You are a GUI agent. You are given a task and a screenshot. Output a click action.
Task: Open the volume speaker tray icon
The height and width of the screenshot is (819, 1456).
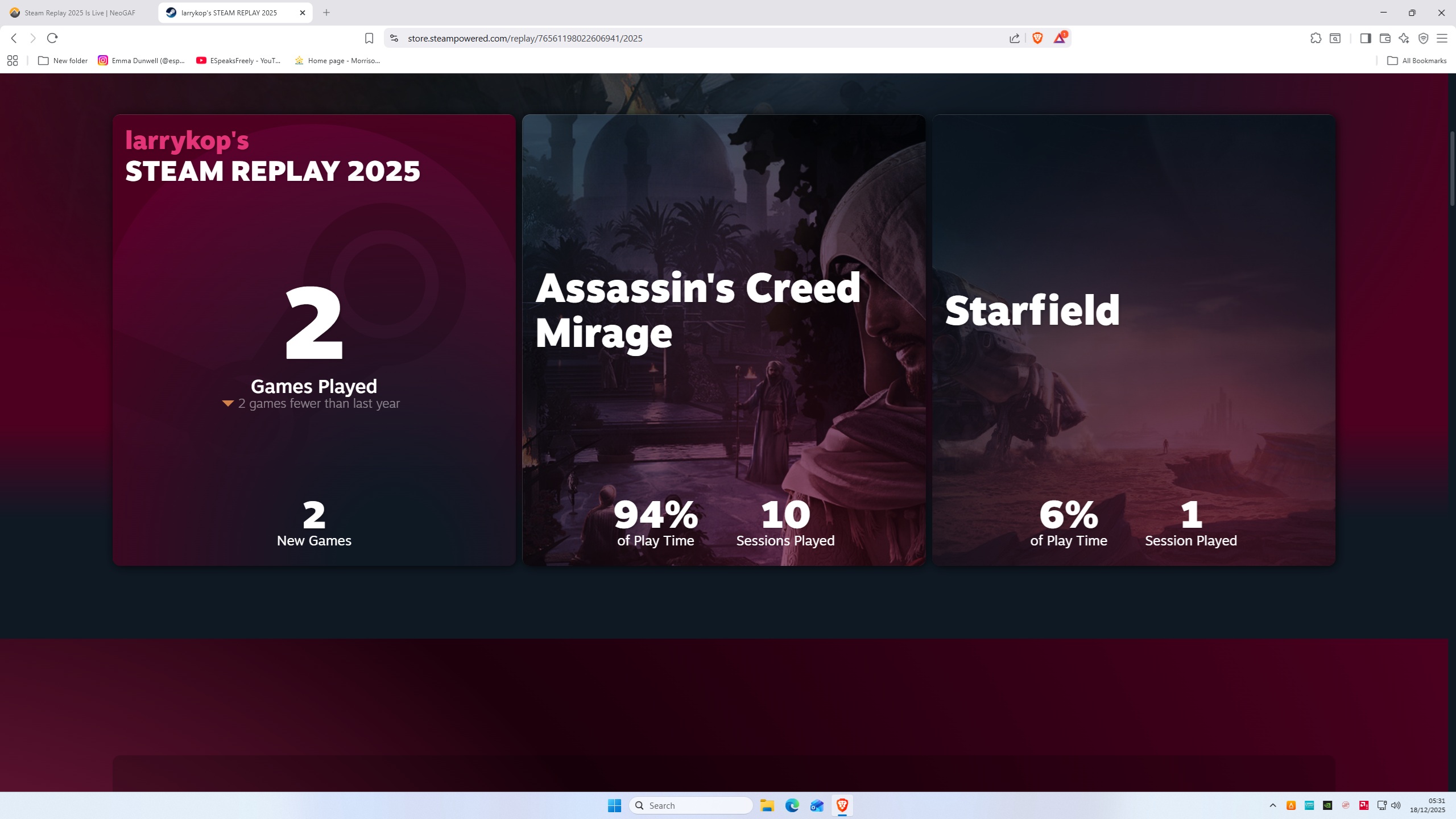pos(1396,805)
